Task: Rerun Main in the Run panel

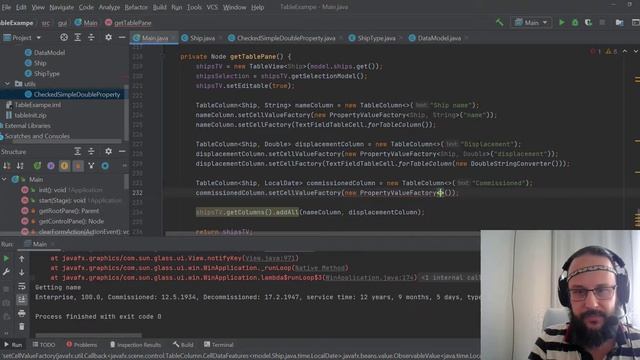Action: click(6, 258)
